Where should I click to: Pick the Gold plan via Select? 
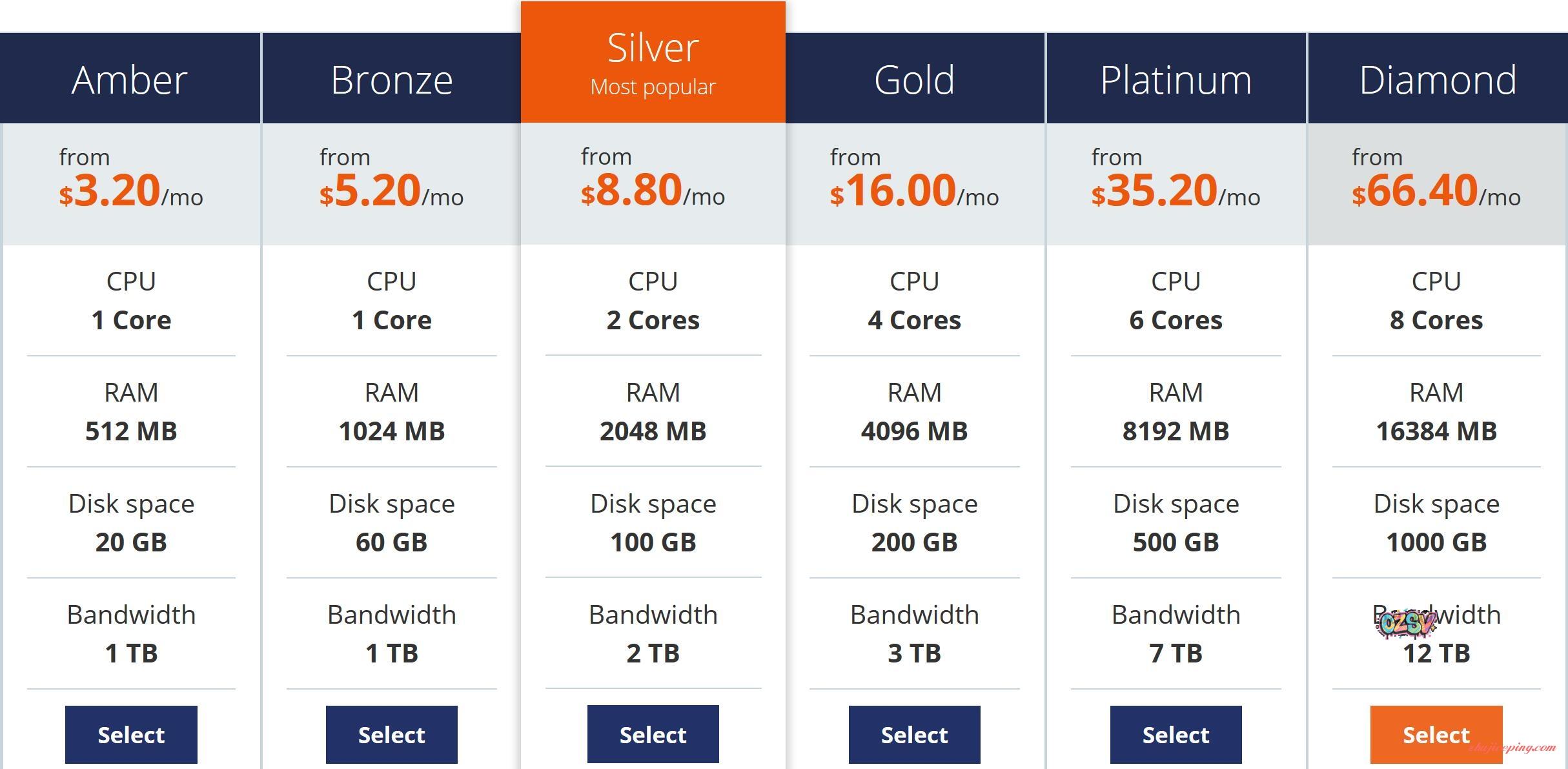(914, 734)
